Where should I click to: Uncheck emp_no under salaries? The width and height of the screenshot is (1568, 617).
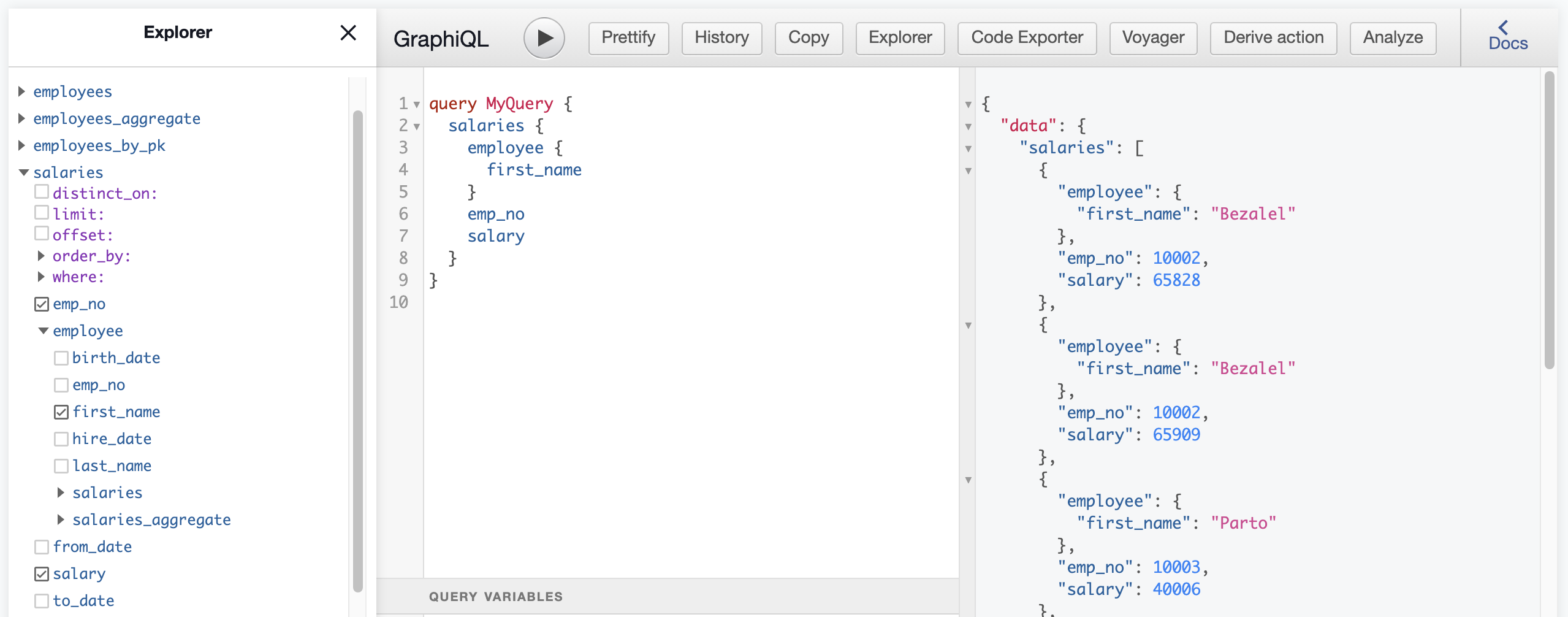click(x=42, y=304)
